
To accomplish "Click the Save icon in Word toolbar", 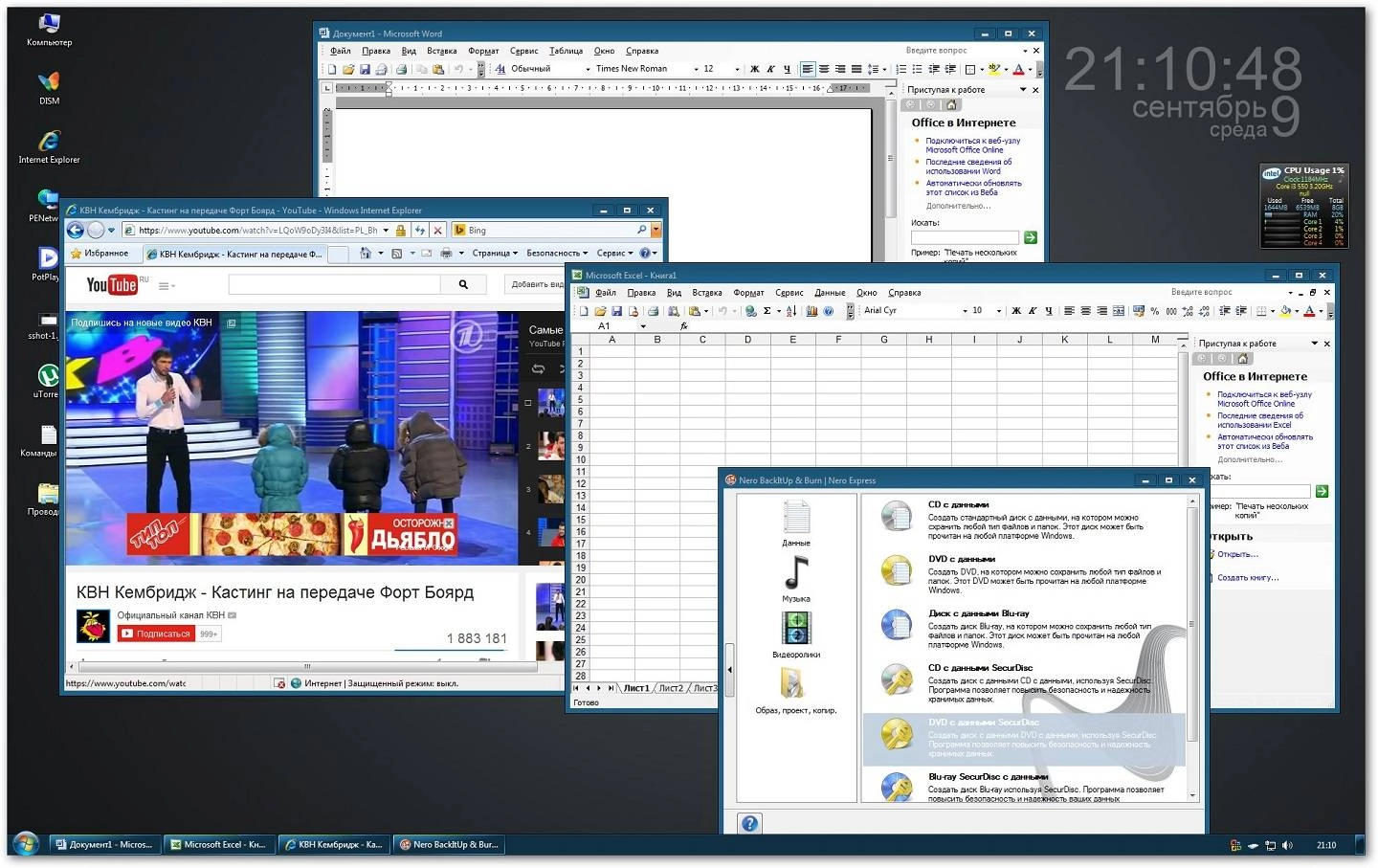I will (x=364, y=69).
